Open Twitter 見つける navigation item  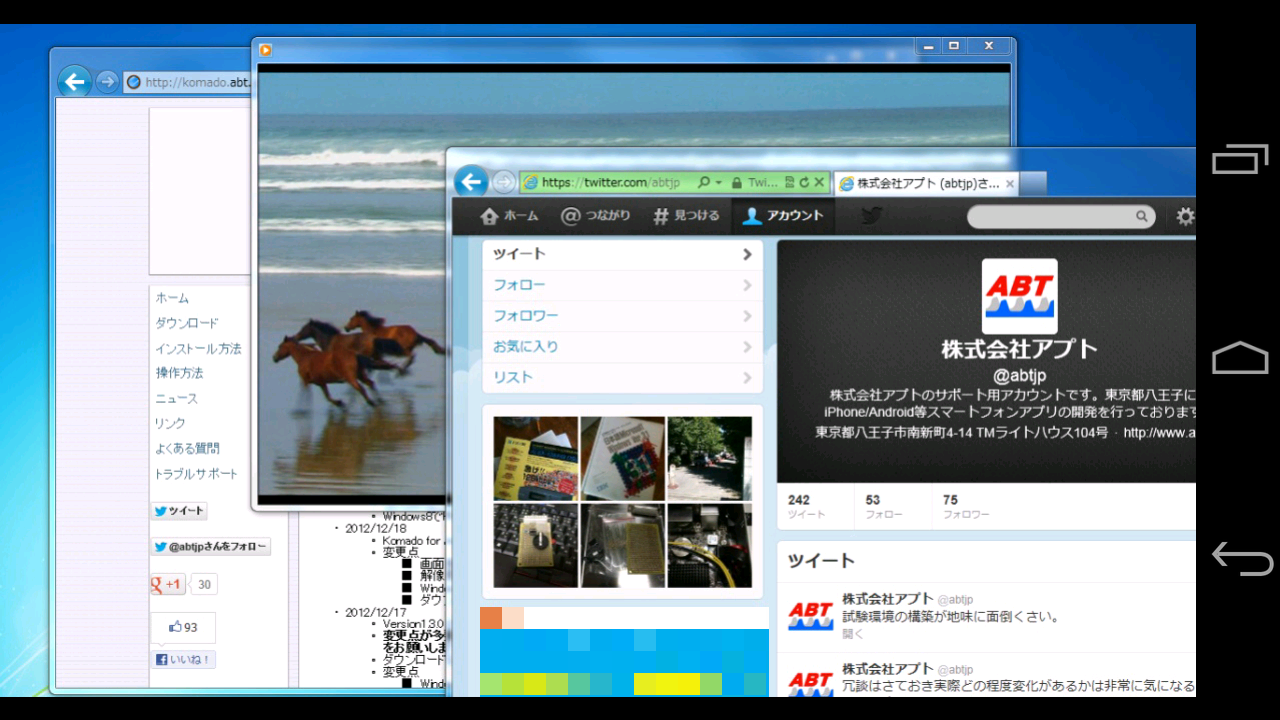(x=686, y=216)
